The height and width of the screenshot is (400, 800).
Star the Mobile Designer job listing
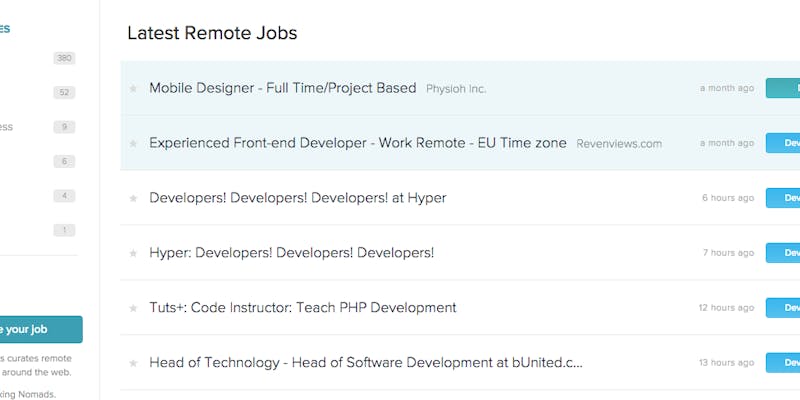pyautogui.click(x=133, y=89)
